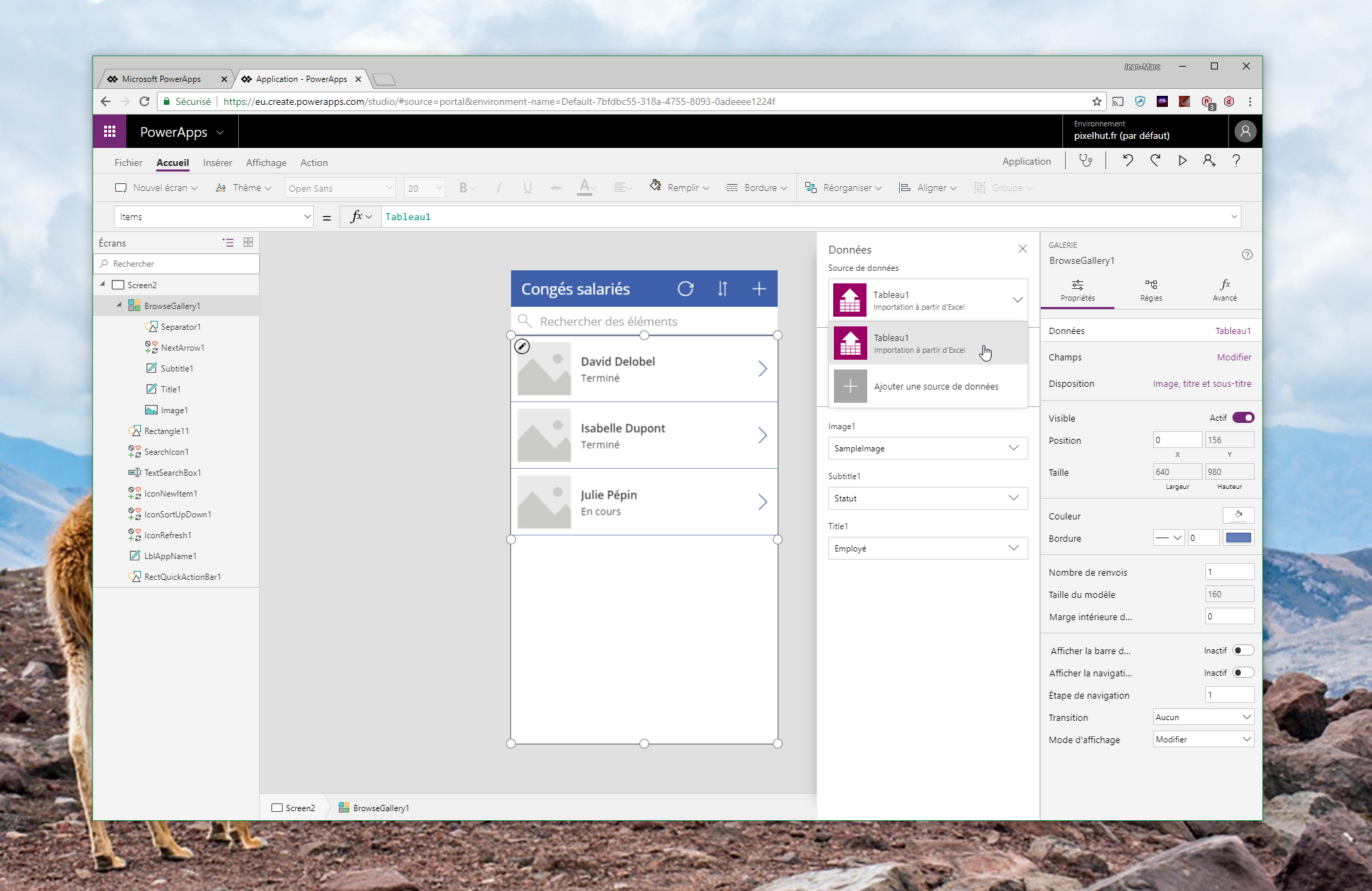Click the sort up-down icon in the header
Image resolution: width=1372 pixels, height=891 pixels.
[722, 289]
